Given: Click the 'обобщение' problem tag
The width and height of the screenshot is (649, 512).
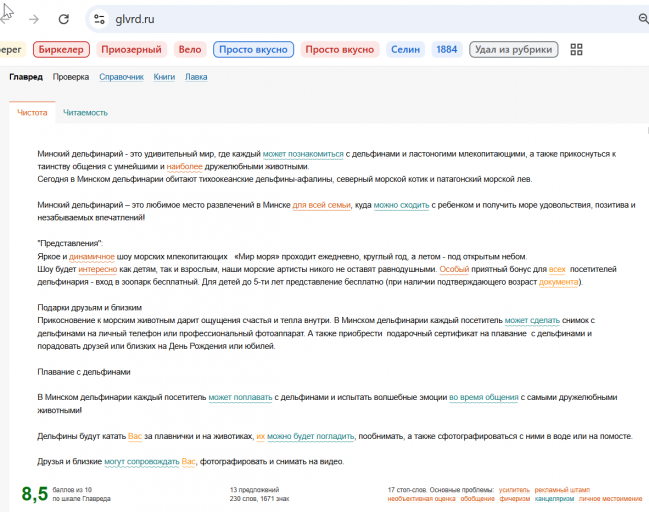Looking at the screenshot, I should coord(477,499).
